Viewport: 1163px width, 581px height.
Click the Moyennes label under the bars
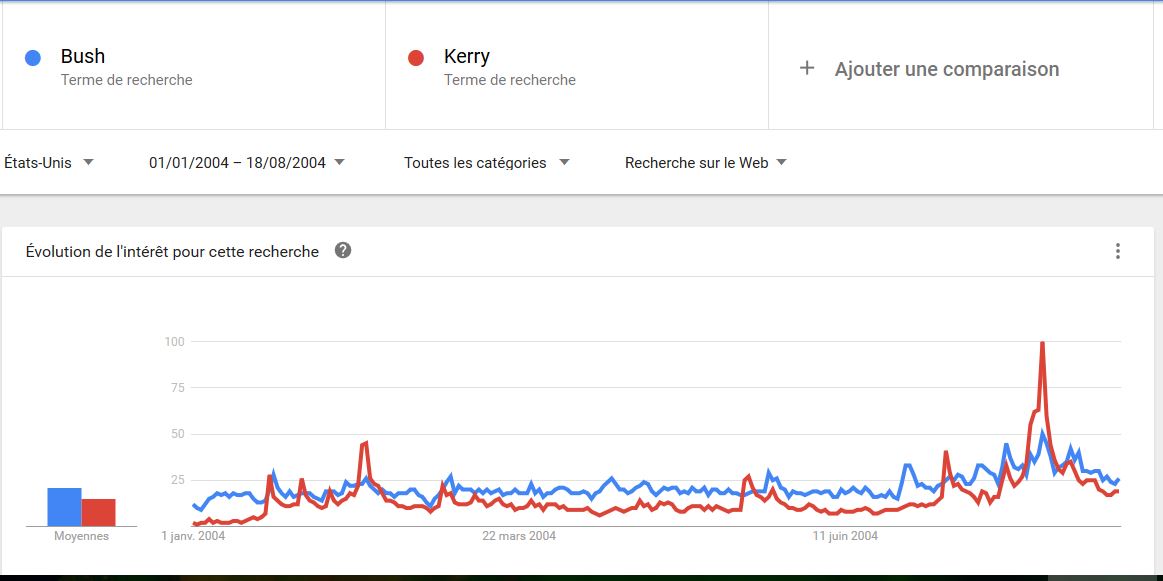pos(81,536)
